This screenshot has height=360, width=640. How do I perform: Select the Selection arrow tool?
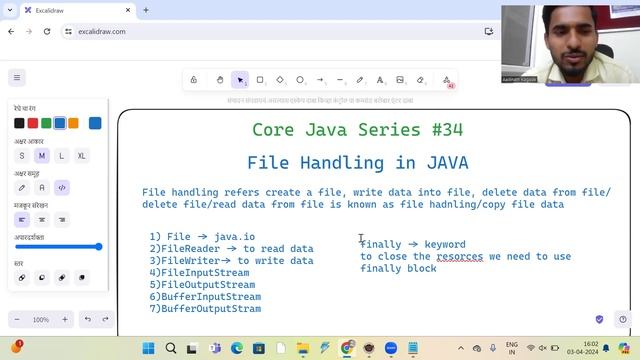tap(240, 80)
